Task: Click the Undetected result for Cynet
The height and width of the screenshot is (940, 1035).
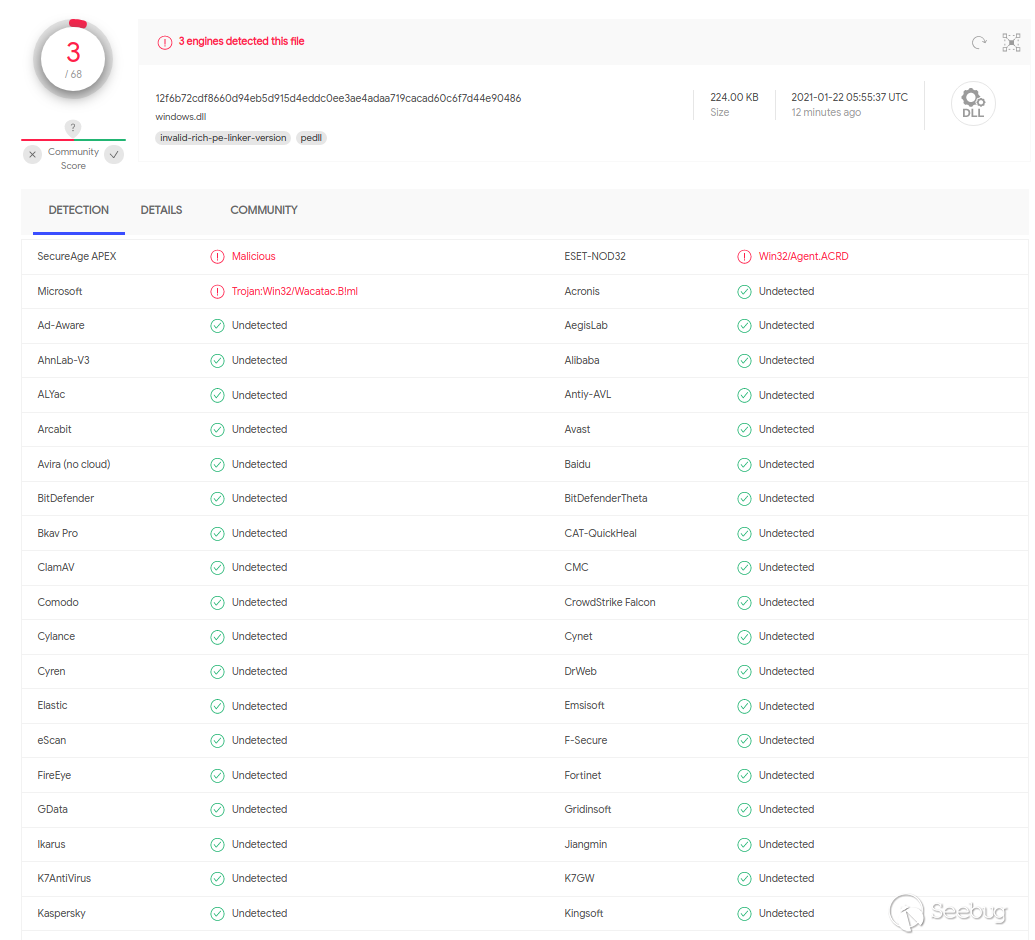Action: point(786,636)
